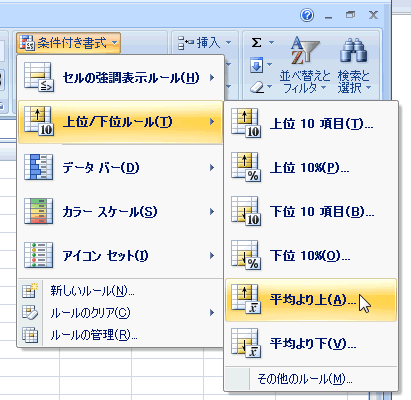The height and width of the screenshot is (400, 411).
Task: Open データ バー(D) submenu
Action: coord(120,167)
